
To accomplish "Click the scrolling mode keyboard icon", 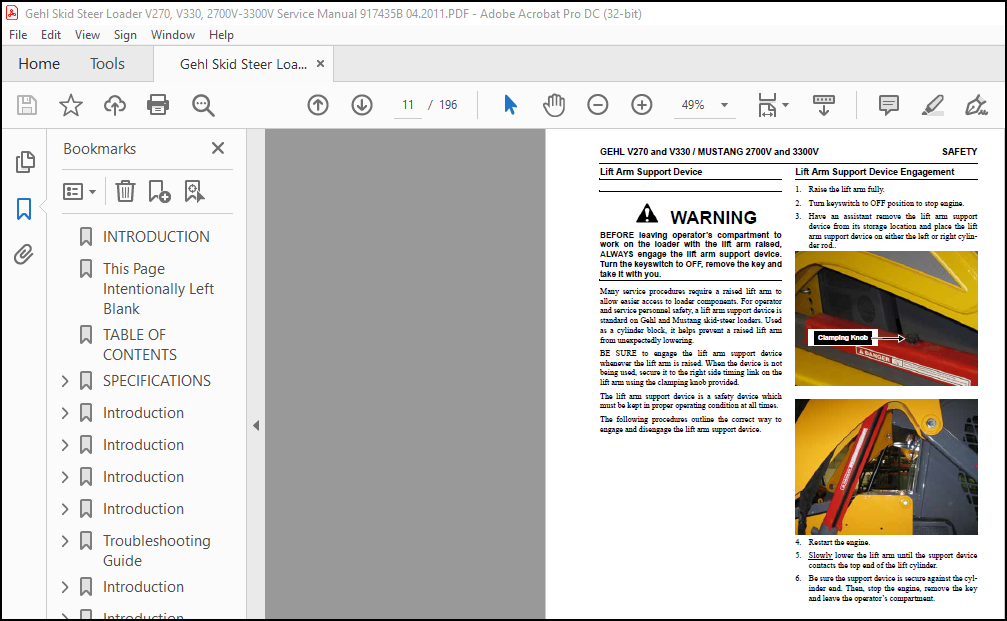I will point(823,105).
